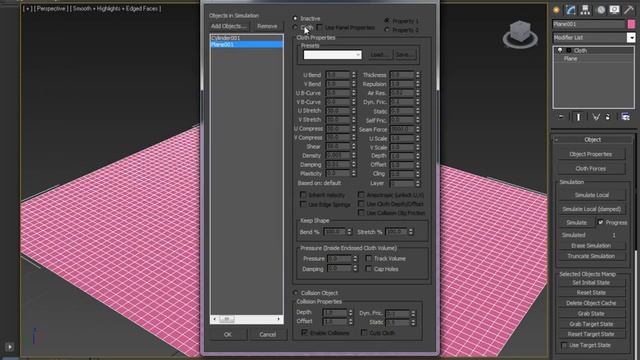The width and height of the screenshot is (640, 360).
Task: Toggle Inherit Velocity checkbox
Action: [x=303, y=195]
